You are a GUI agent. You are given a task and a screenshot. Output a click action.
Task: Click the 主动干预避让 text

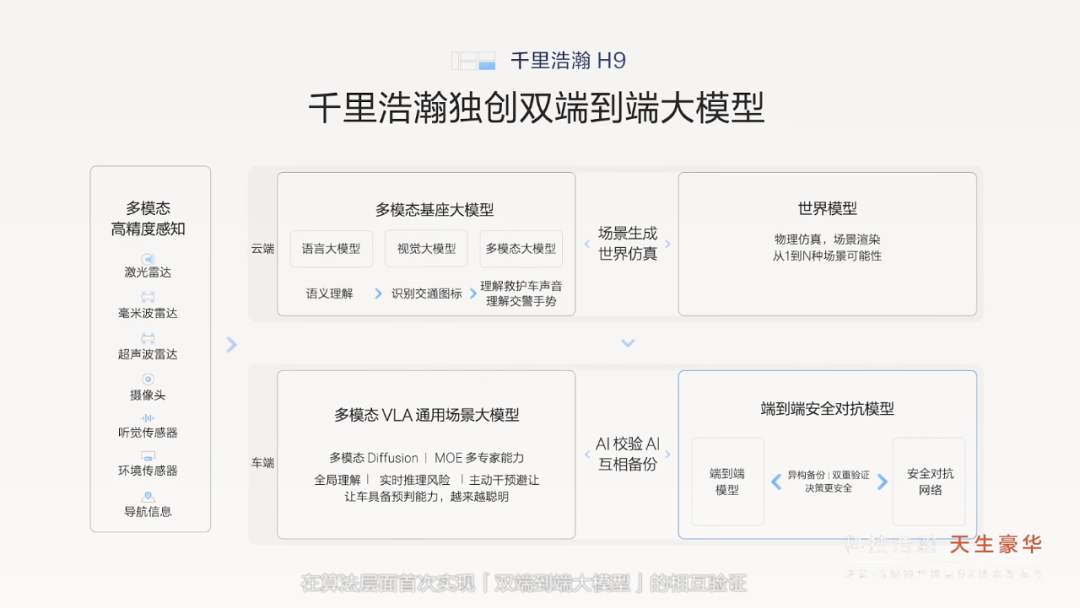point(504,480)
